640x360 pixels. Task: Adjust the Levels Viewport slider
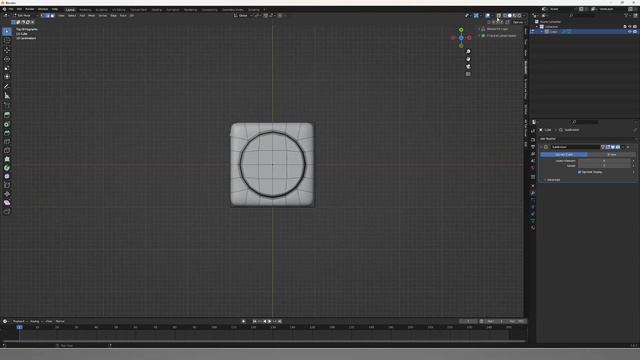[604, 161]
